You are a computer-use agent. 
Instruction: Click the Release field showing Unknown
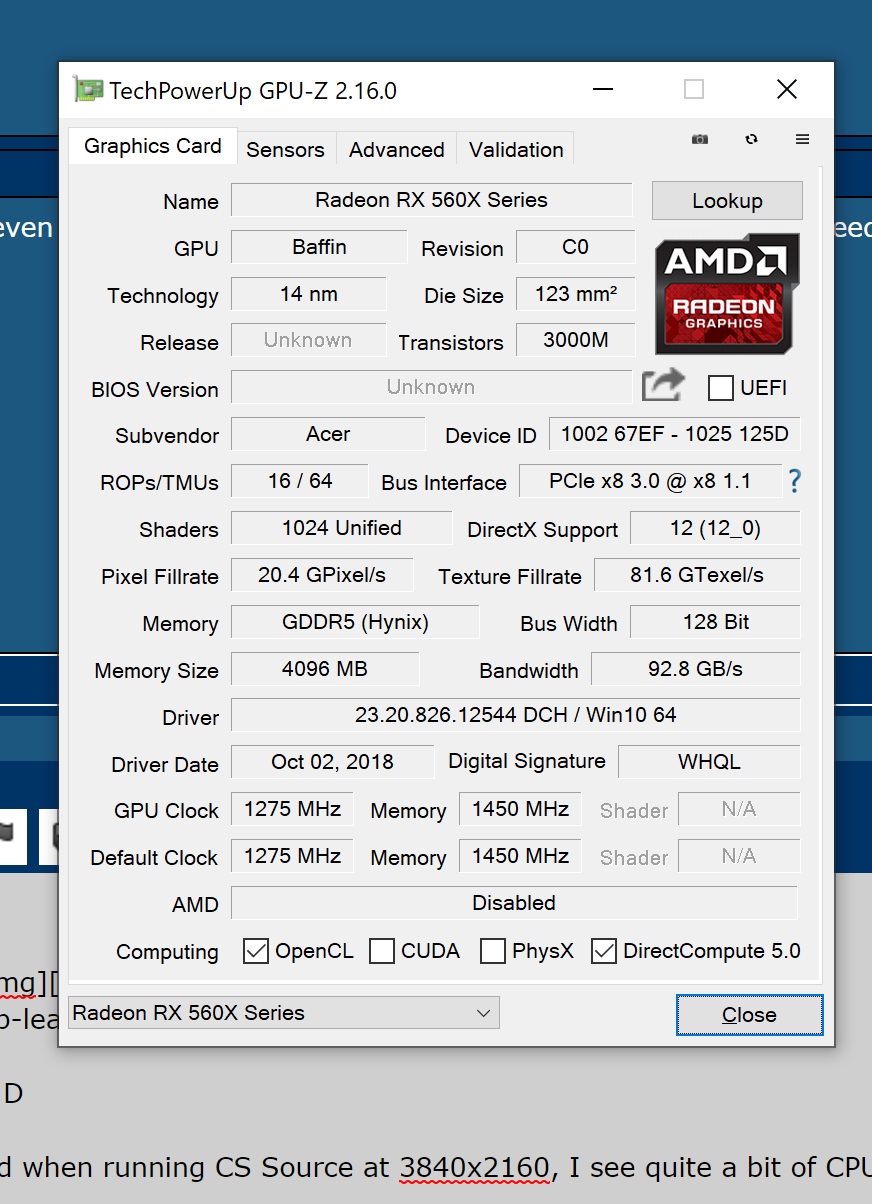tap(309, 339)
